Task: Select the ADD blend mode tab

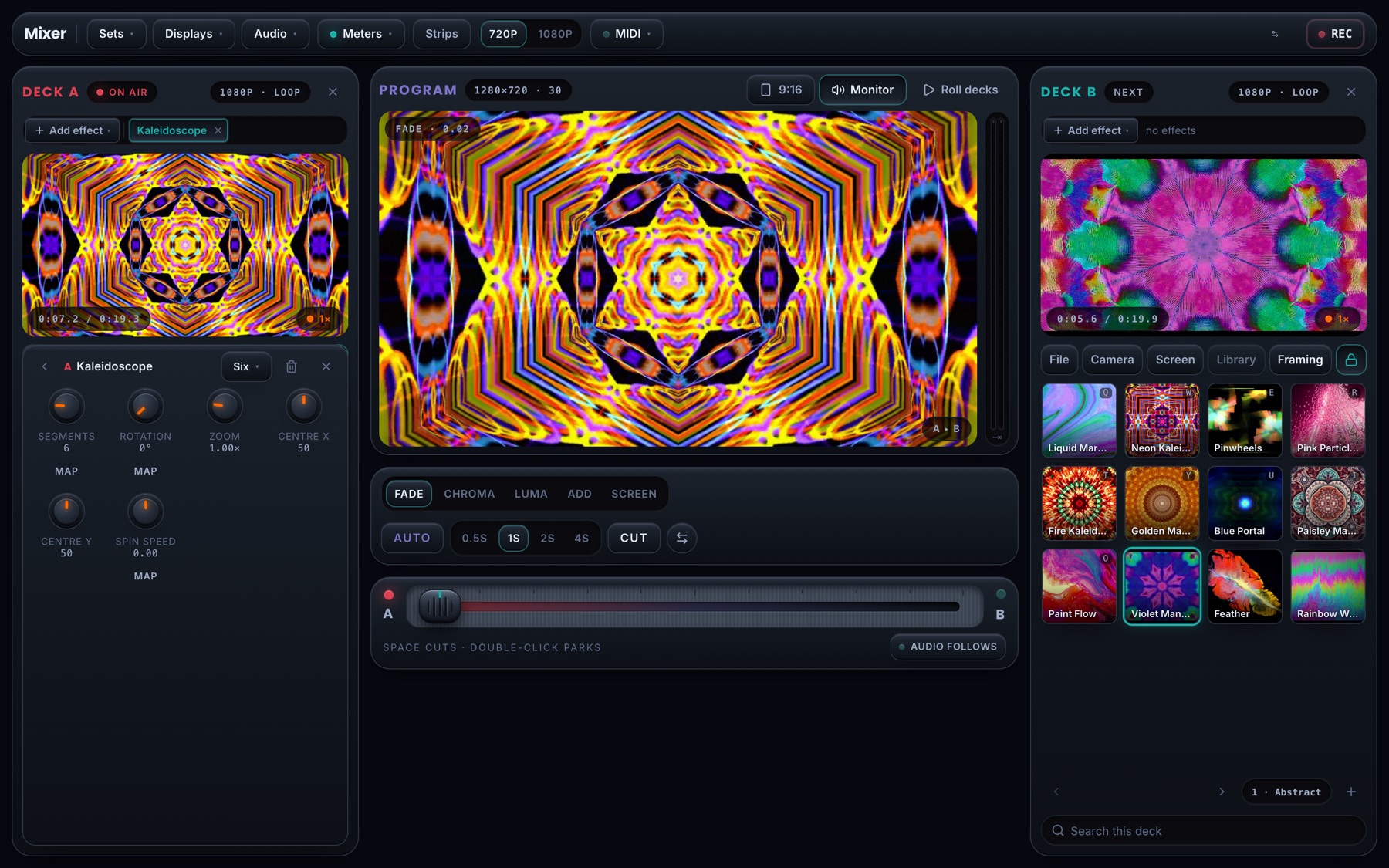Action: coord(580,494)
